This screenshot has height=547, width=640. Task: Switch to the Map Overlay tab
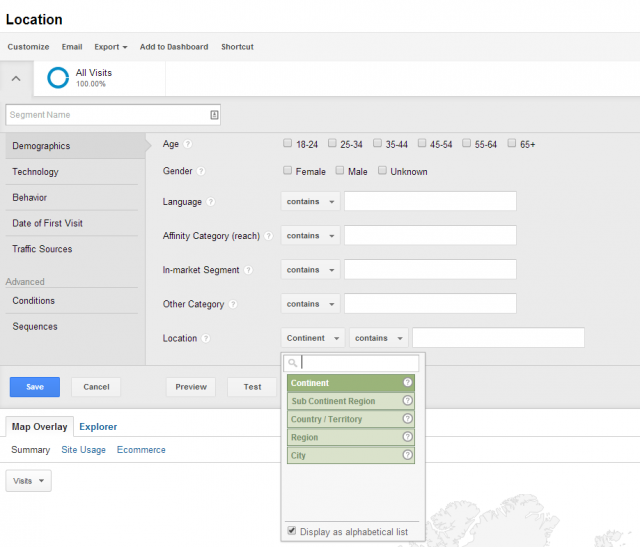click(x=40, y=427)
